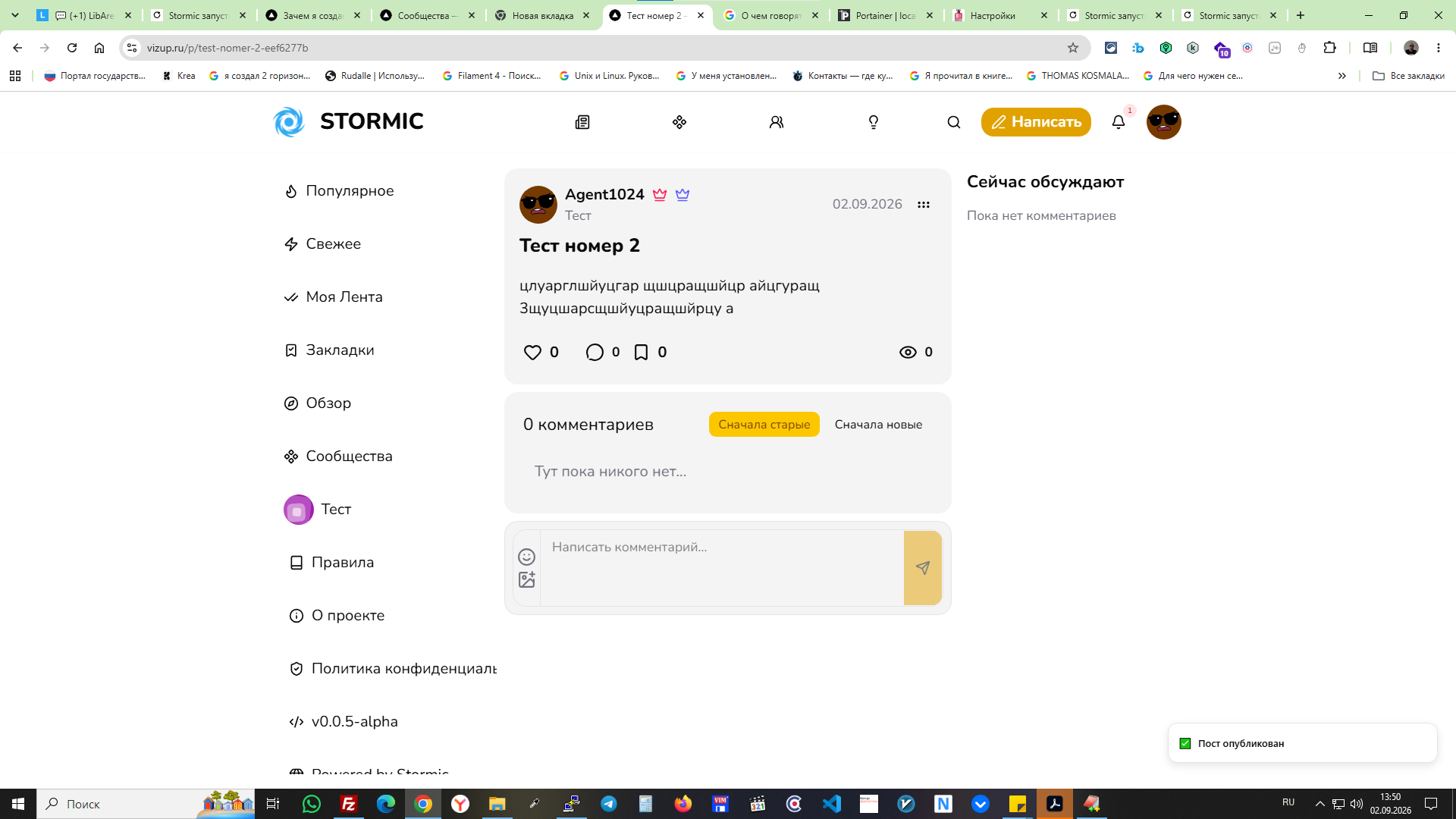This screenshot has height=819, width=1456.
Task: Like the post with heart icon
Action: pos(532,352)
